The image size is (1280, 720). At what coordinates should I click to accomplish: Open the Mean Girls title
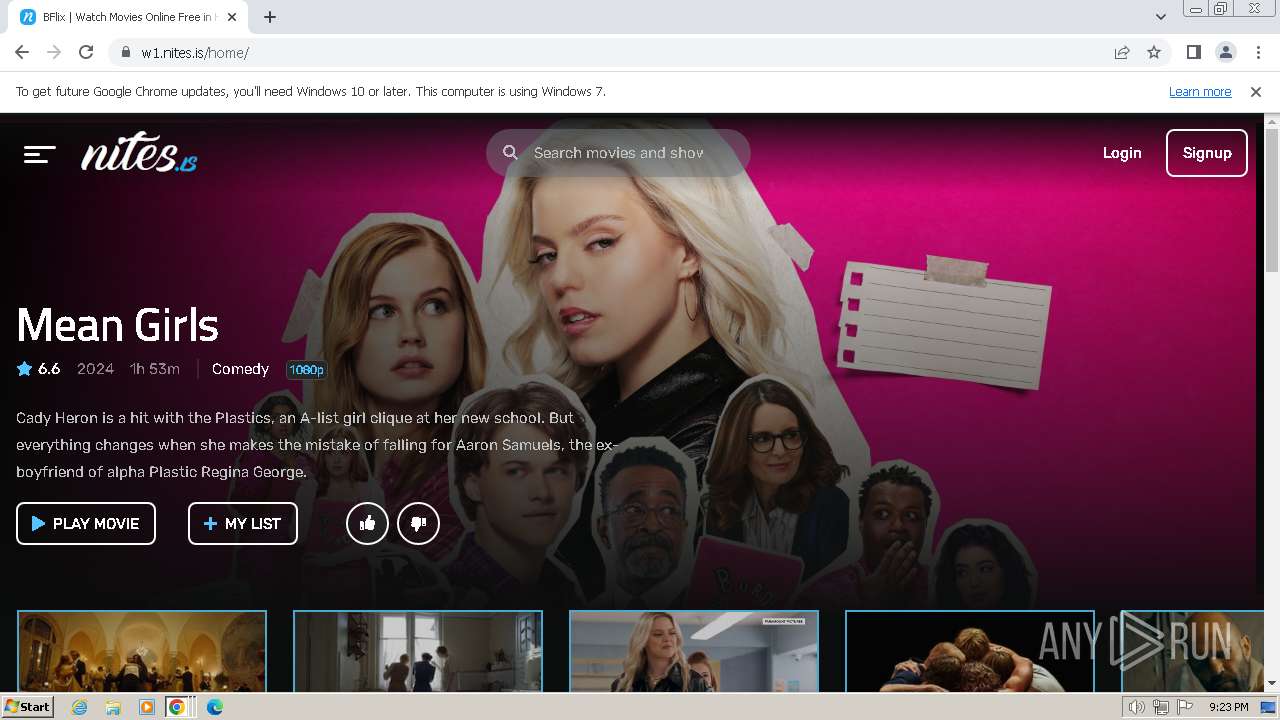click(x=117, y=325)
